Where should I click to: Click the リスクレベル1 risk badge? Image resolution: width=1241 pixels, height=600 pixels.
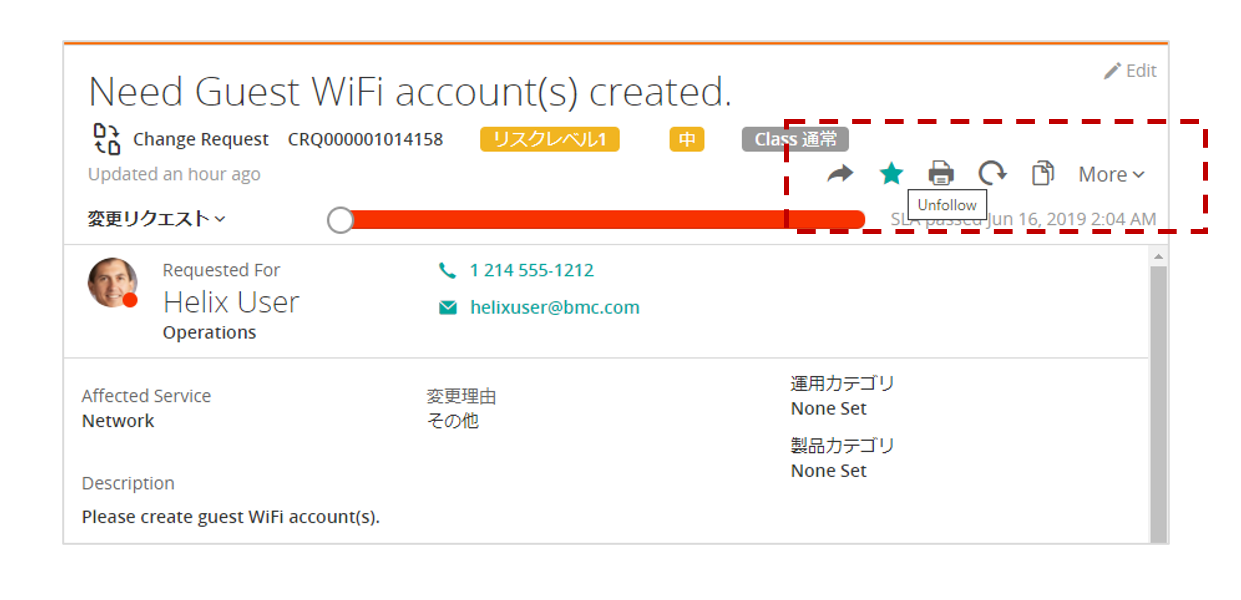(549, 139)
